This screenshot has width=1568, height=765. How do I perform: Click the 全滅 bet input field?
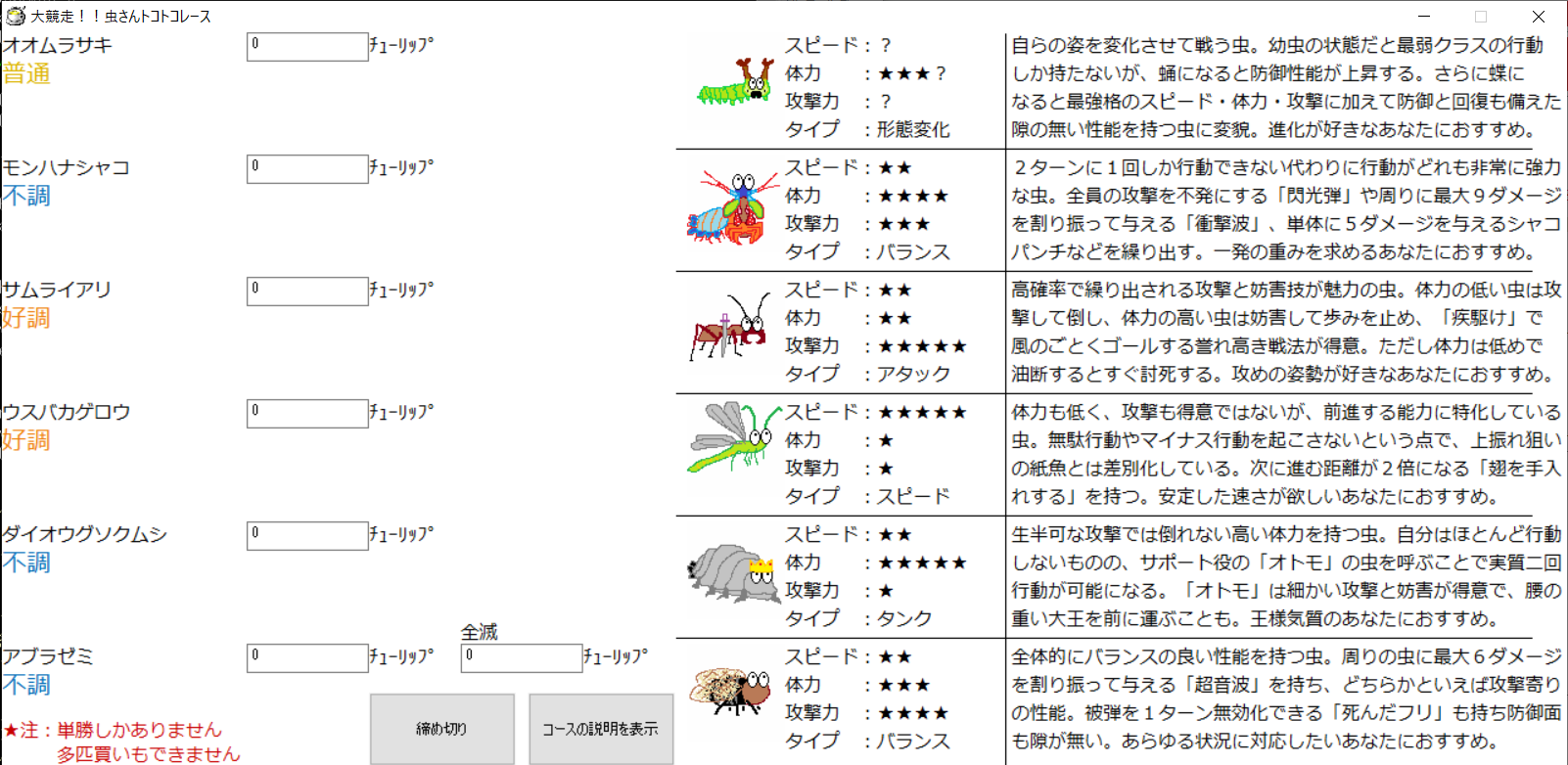[x=521, y=657]
